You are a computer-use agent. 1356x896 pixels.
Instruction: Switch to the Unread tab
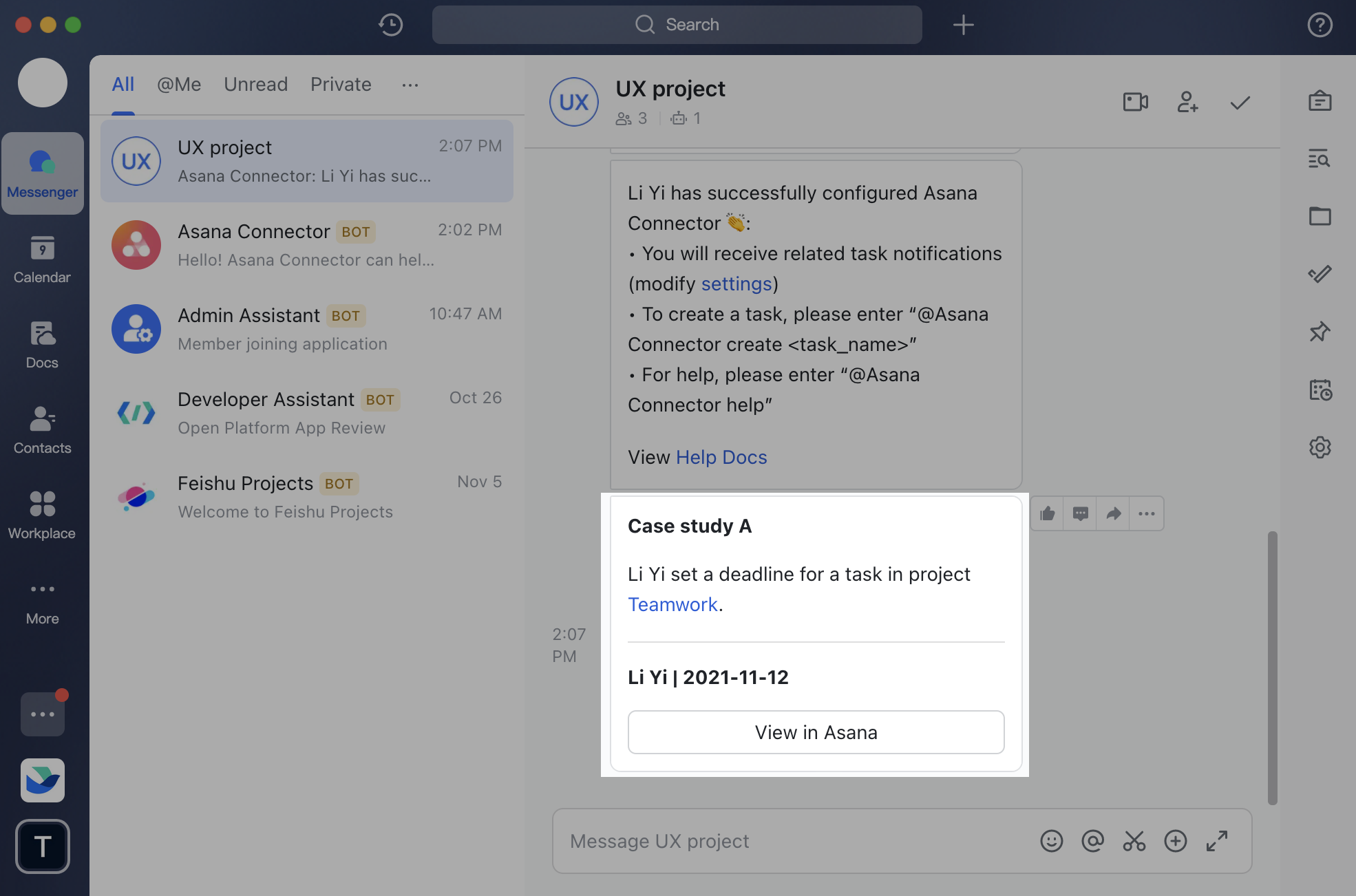[255, 85]
